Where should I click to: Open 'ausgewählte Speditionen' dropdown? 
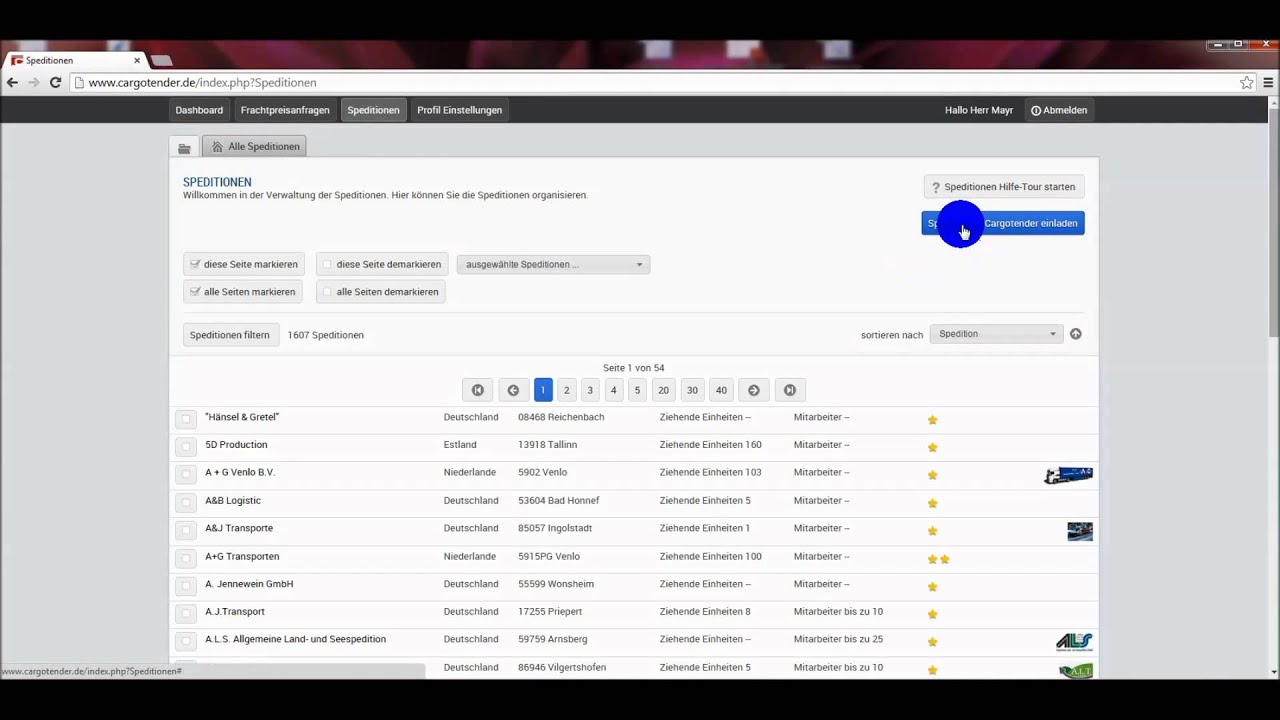tap(553, 265)
